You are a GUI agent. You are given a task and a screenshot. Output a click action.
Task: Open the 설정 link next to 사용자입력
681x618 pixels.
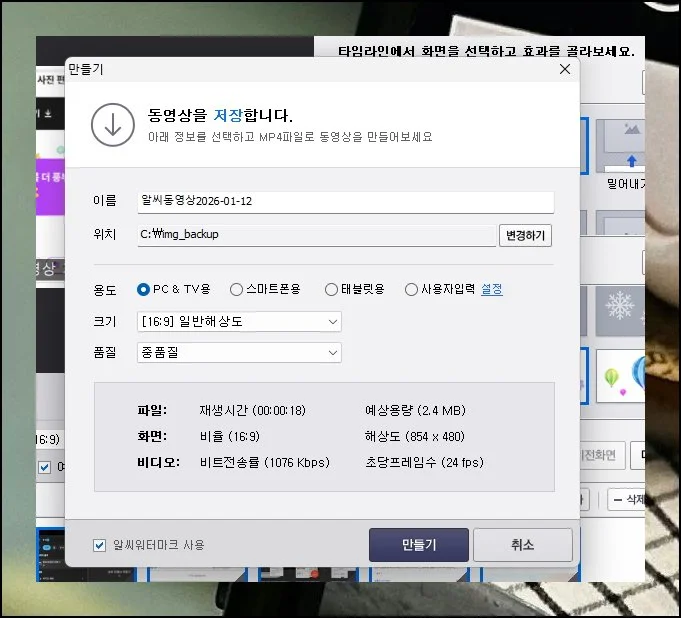click(x=491, y=290)
